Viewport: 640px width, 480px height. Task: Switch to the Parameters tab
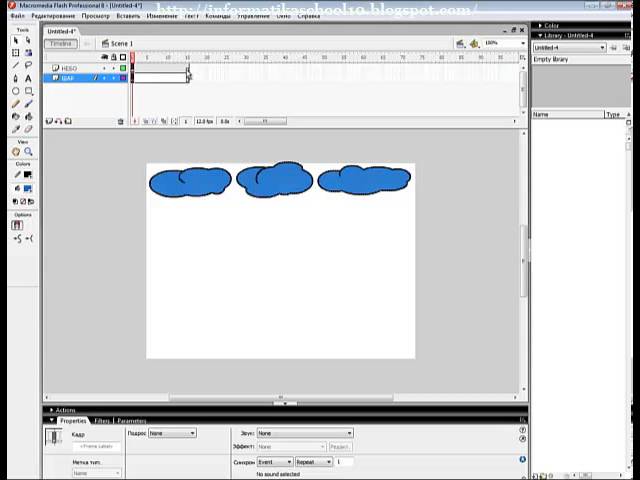click(x=131, y=421)
